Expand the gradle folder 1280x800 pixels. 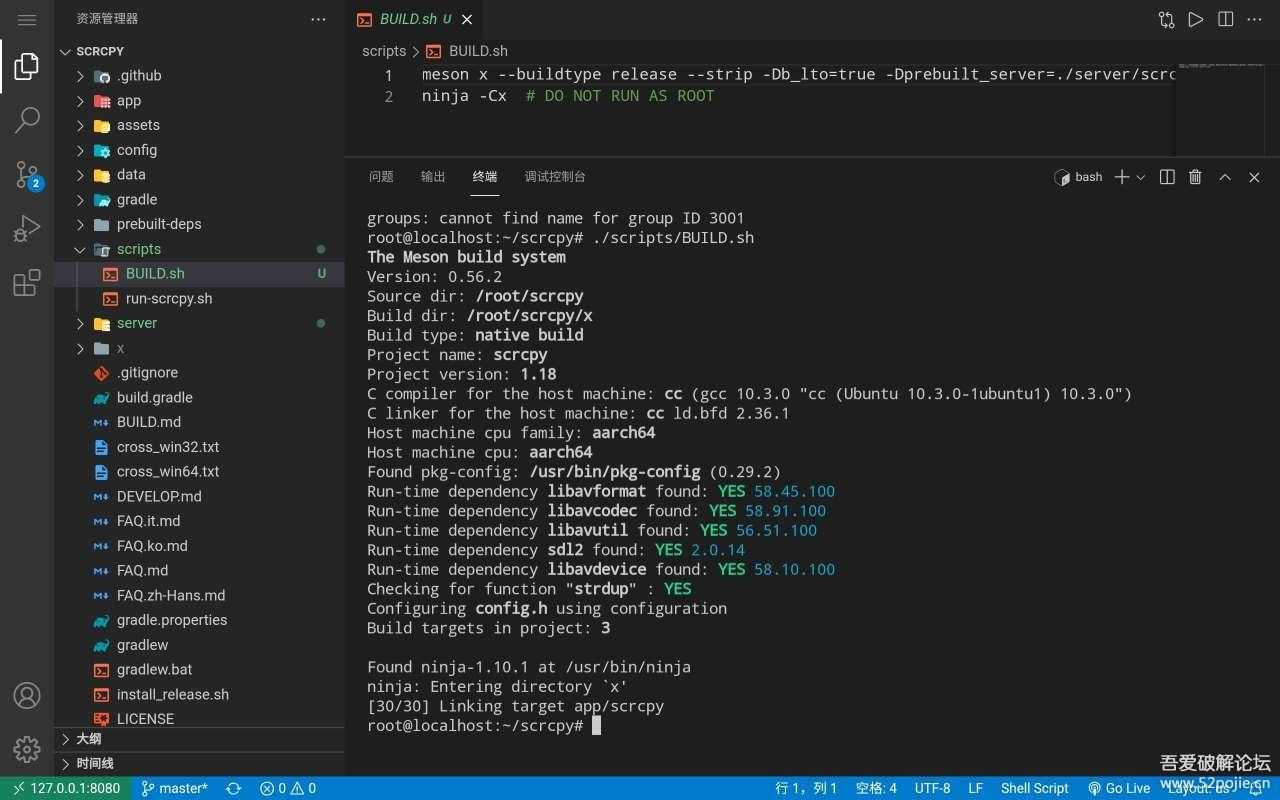pyautogui.click(x=200, y=200)
